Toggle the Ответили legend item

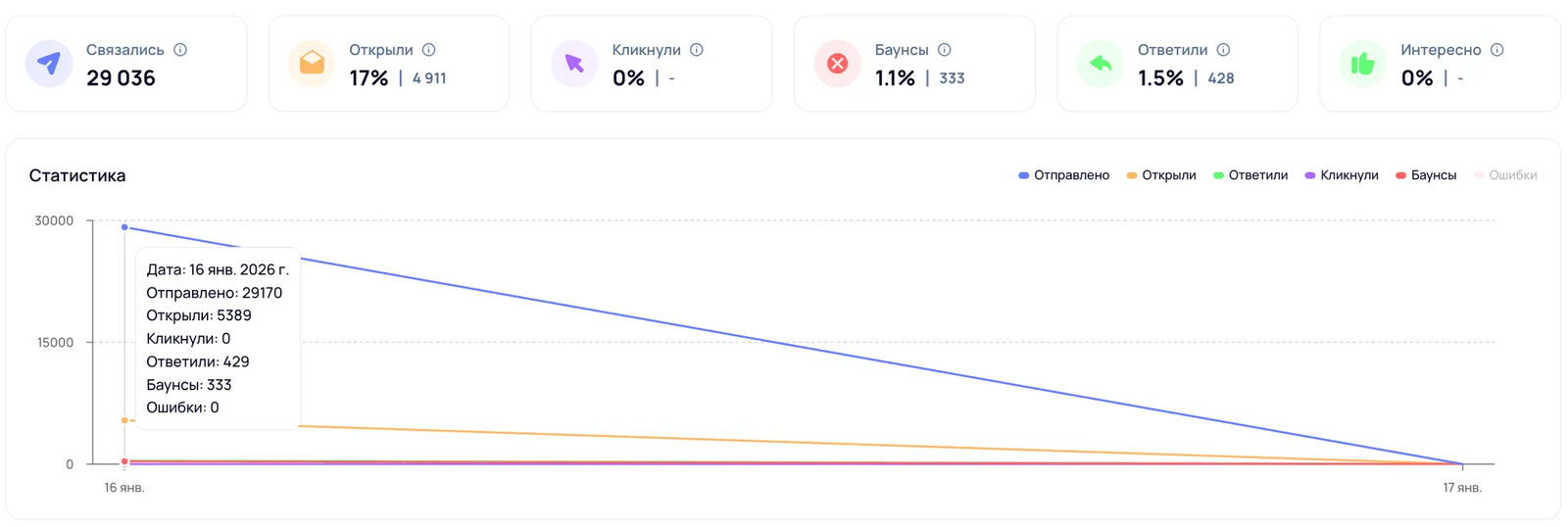(1251, 175)
